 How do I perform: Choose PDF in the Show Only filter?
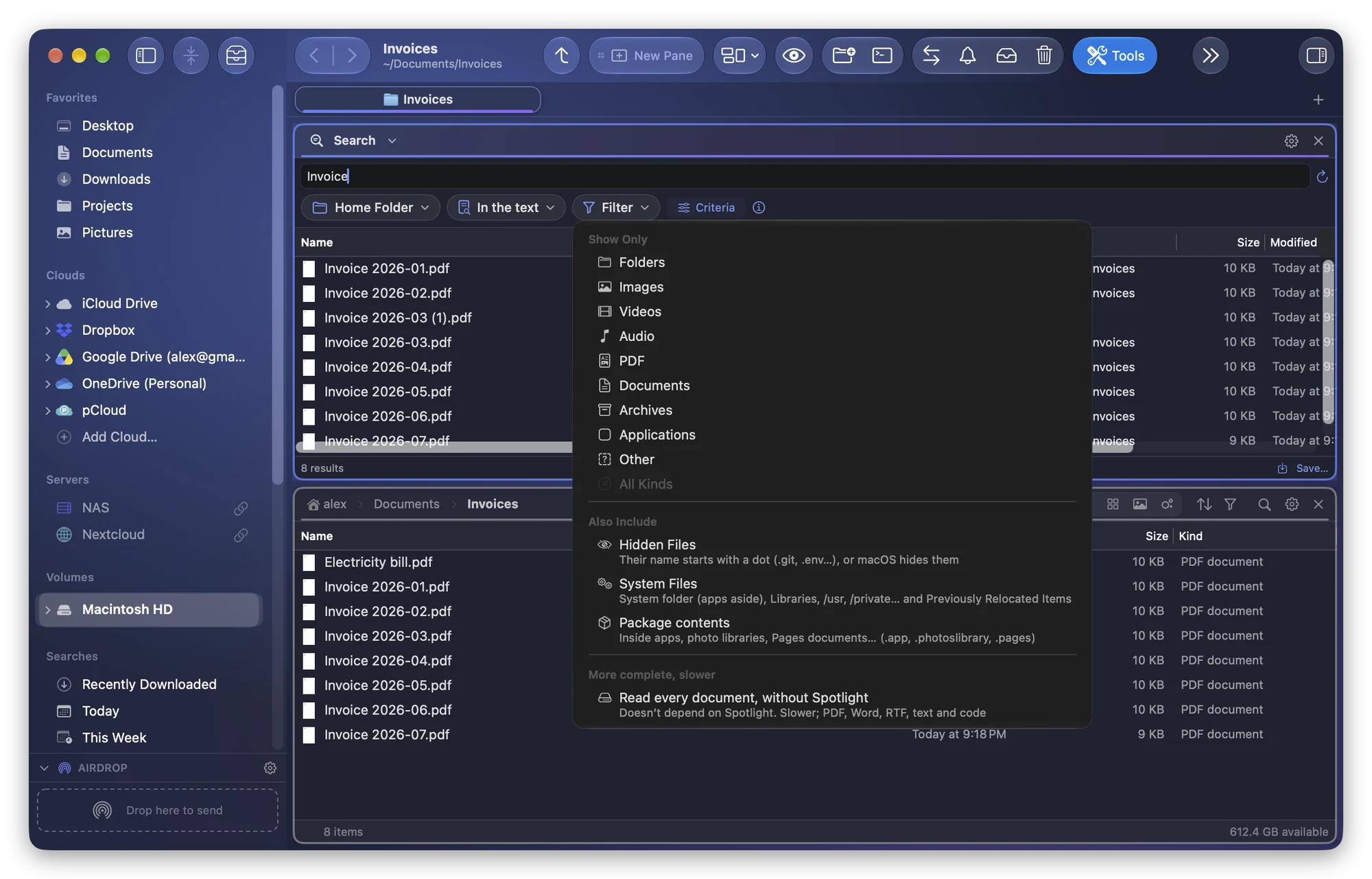coord(832,361)
